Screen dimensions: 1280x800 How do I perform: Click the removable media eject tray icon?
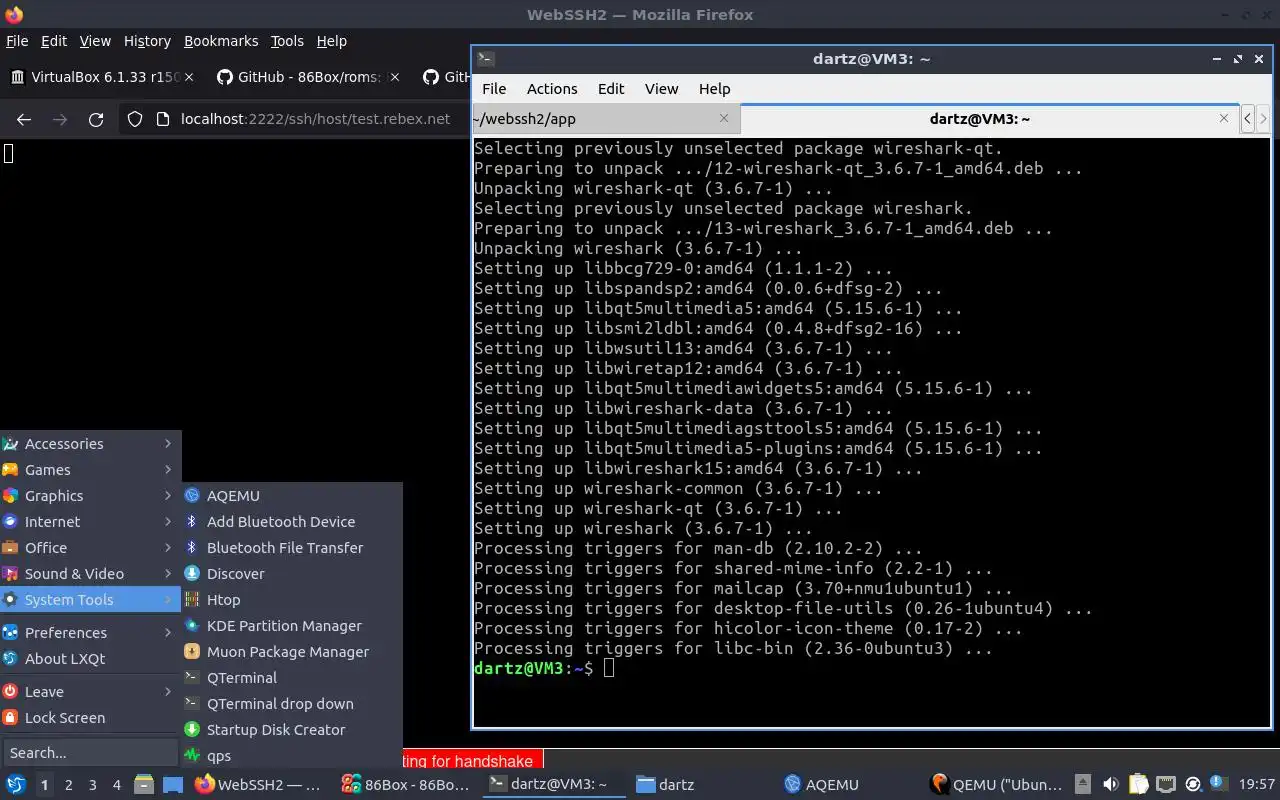click(x=1083, y=785)
